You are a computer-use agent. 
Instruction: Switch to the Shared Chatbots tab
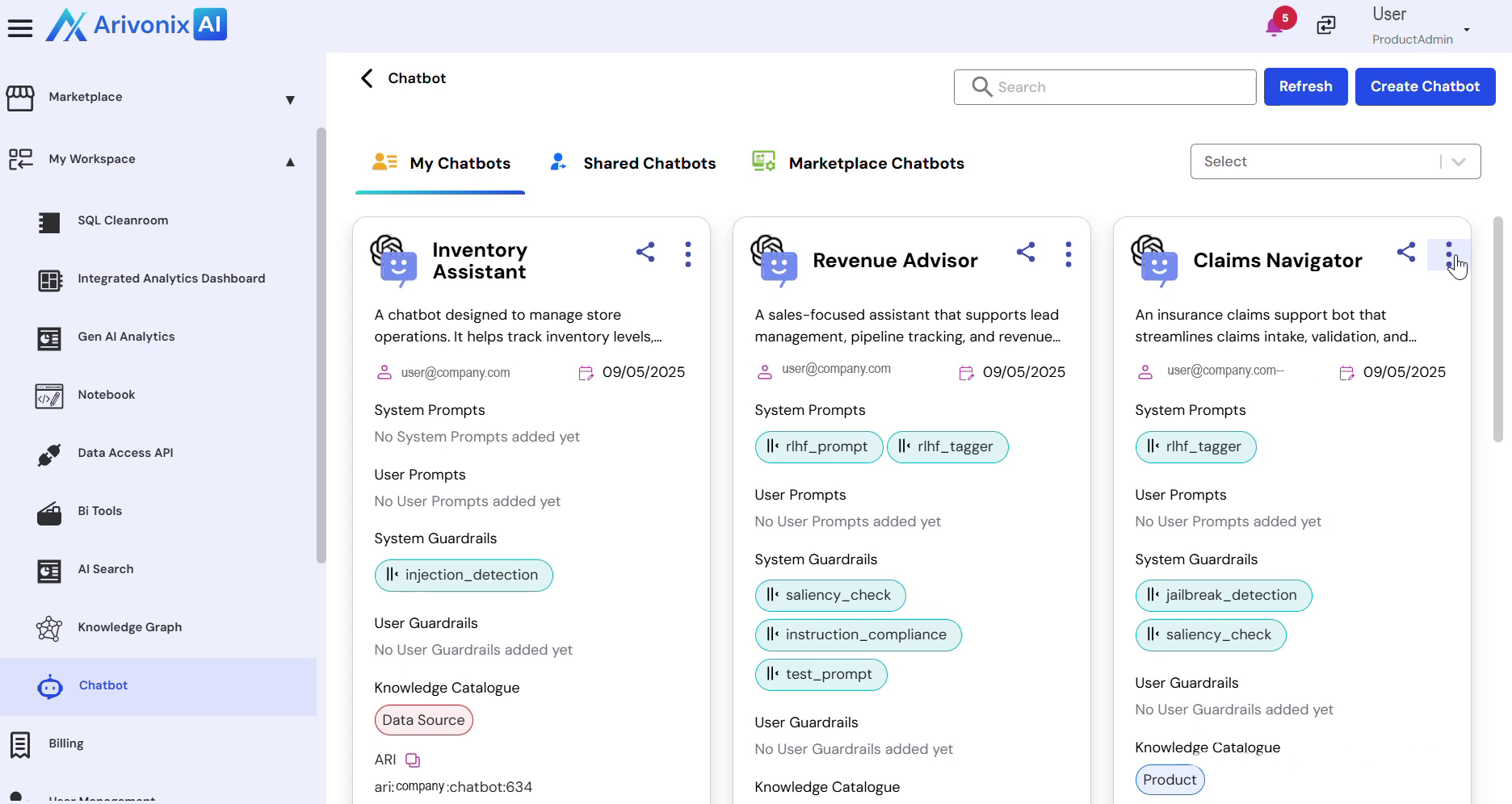632,163
